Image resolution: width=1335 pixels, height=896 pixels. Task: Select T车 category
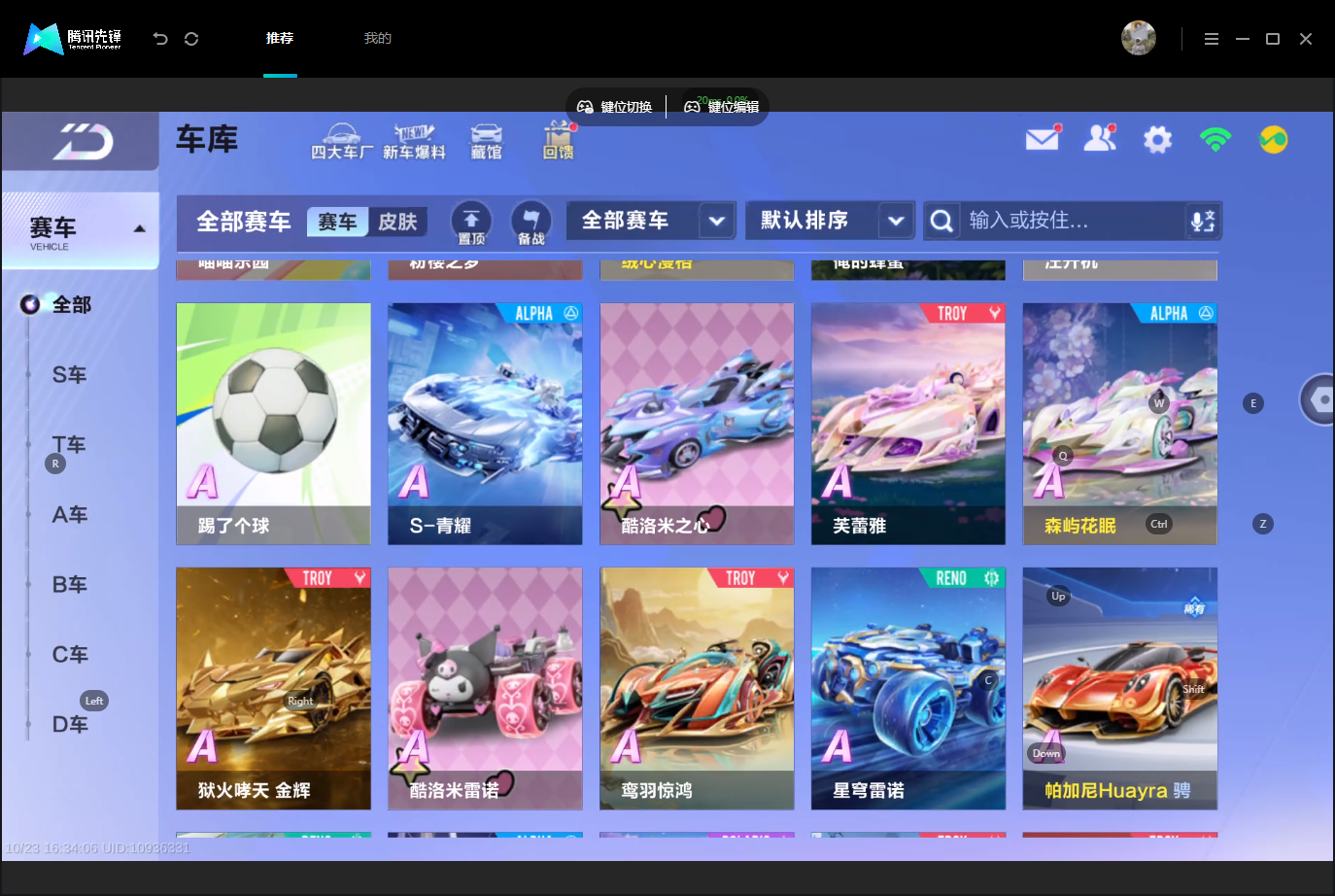tap(70, 445)
